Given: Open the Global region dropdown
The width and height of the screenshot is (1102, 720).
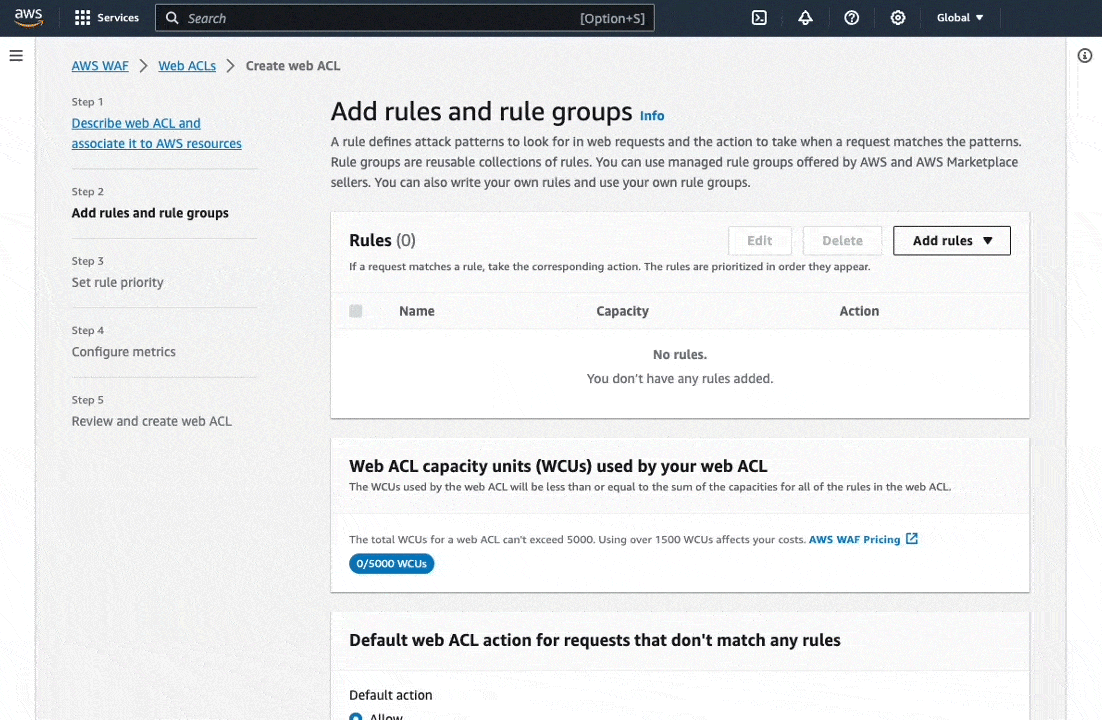Looking at the screenshot, I should click(x=959, y=18).
